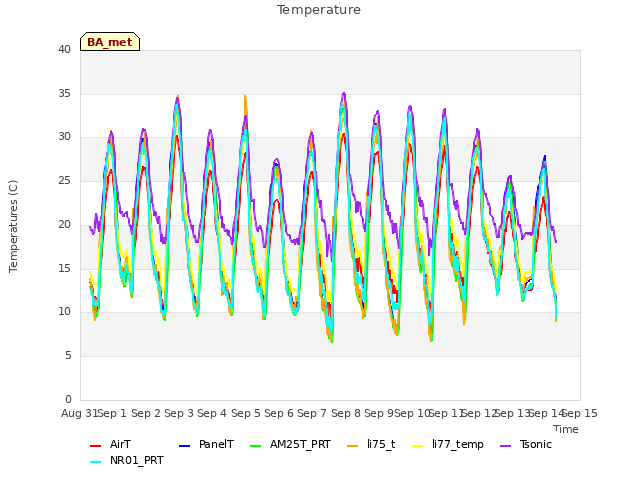Screen dimensions: 640x480
Task: Toggle the AirT legend entry
Action: pos(110,444)
